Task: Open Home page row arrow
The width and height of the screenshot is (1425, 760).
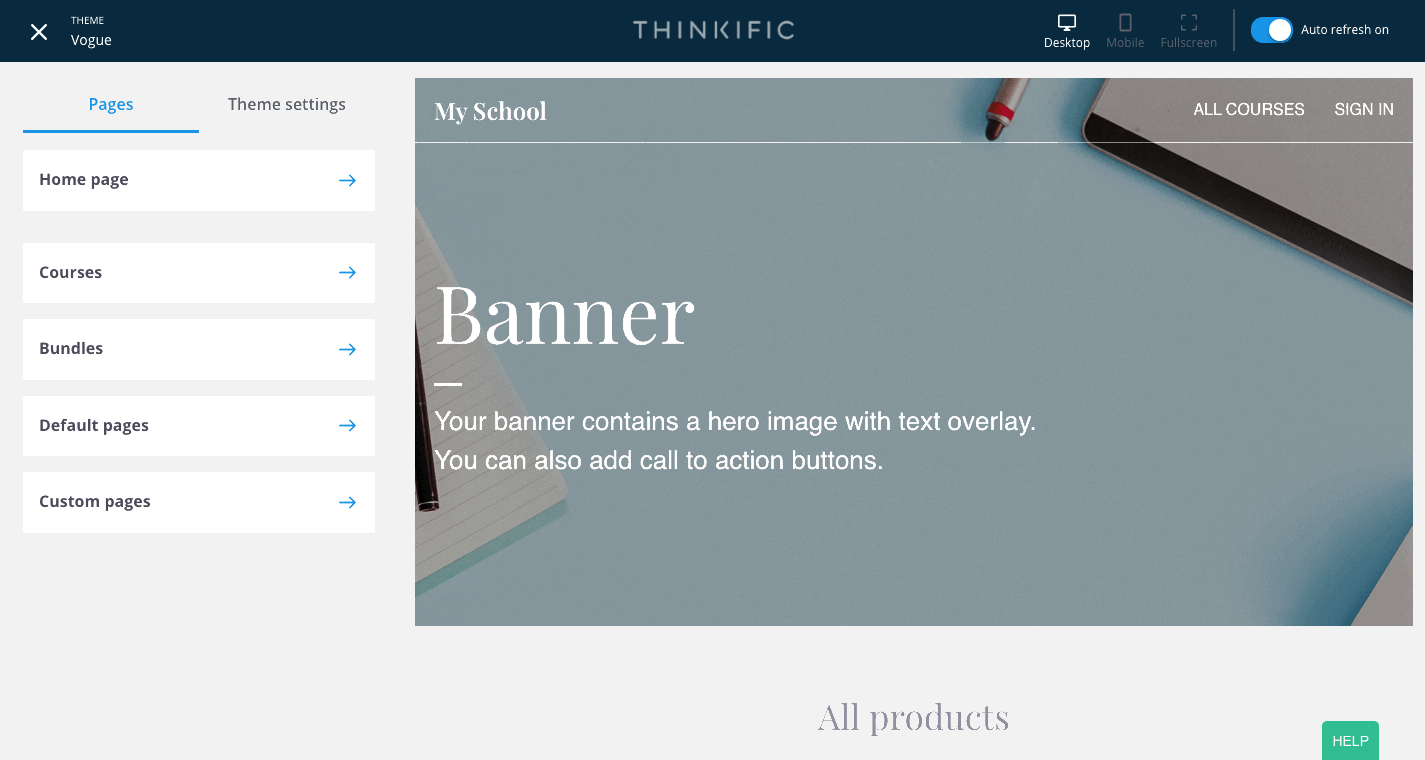Action: tap(347, 180)
